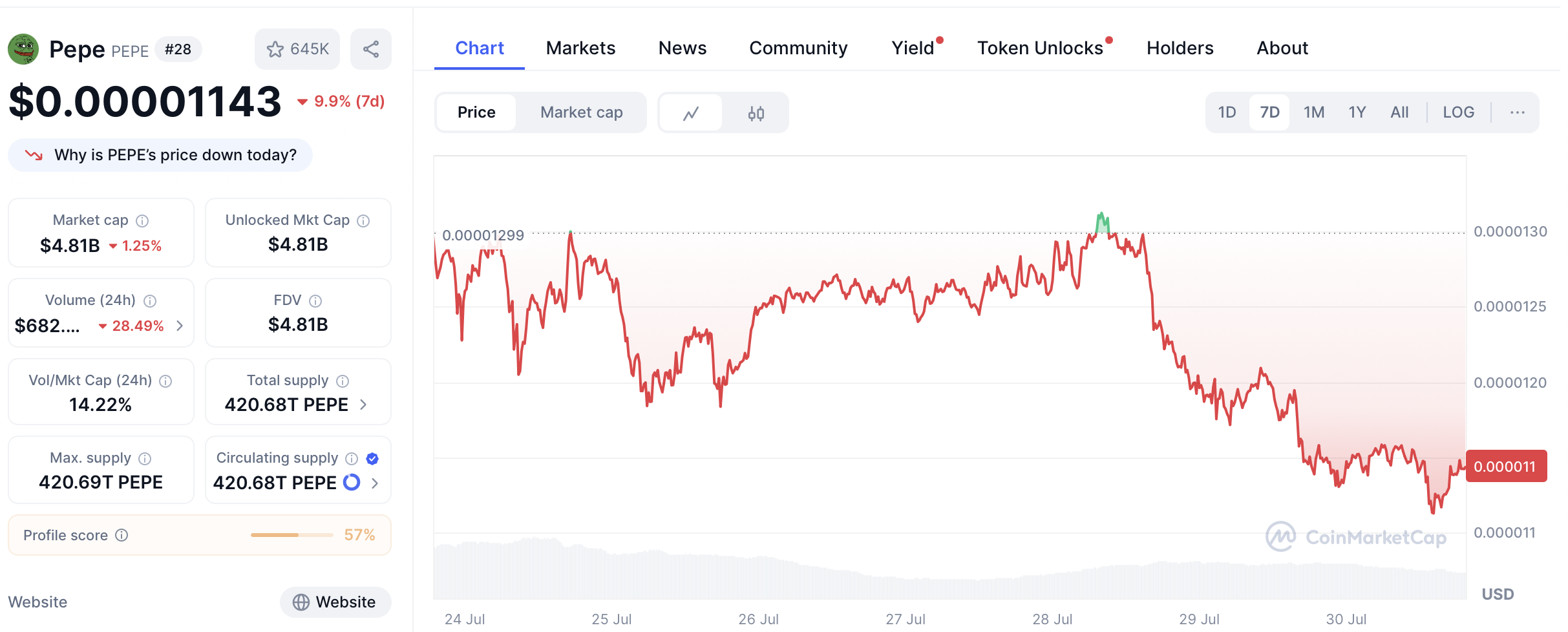Open the Markets tab
Image resolution: width=1568 pixels, height=632 pixels.
(580, 48)
